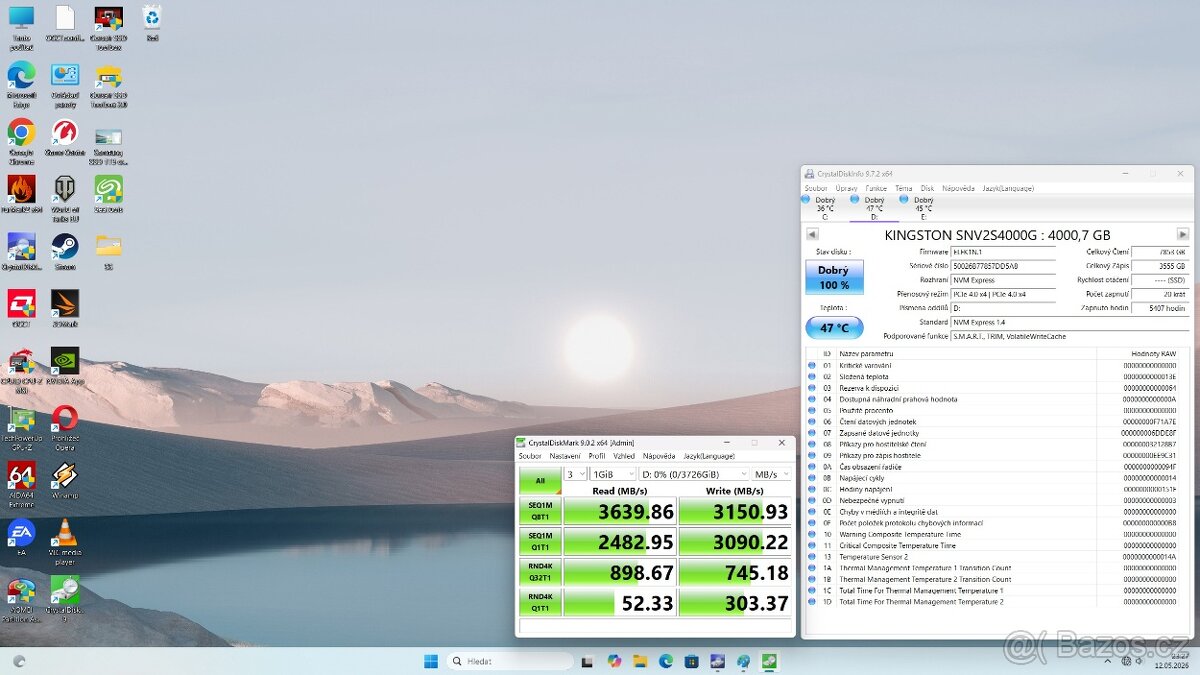
Task: Start the RND4K Q1T1 test
Action: (540, 603)
